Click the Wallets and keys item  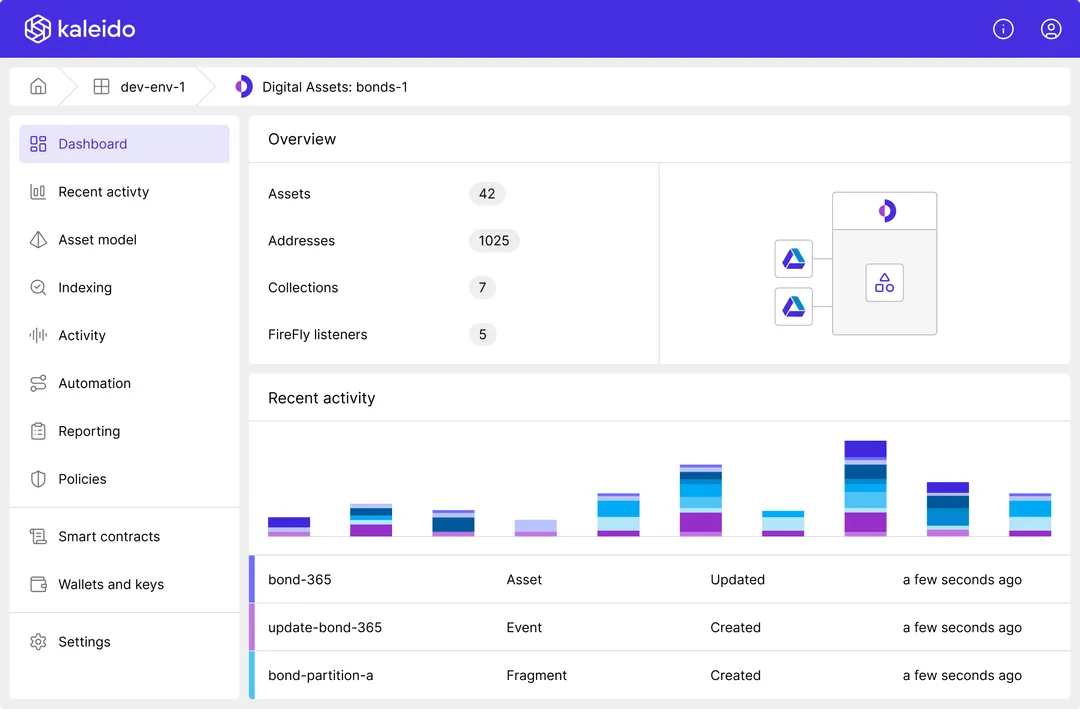tap(124, 584)
